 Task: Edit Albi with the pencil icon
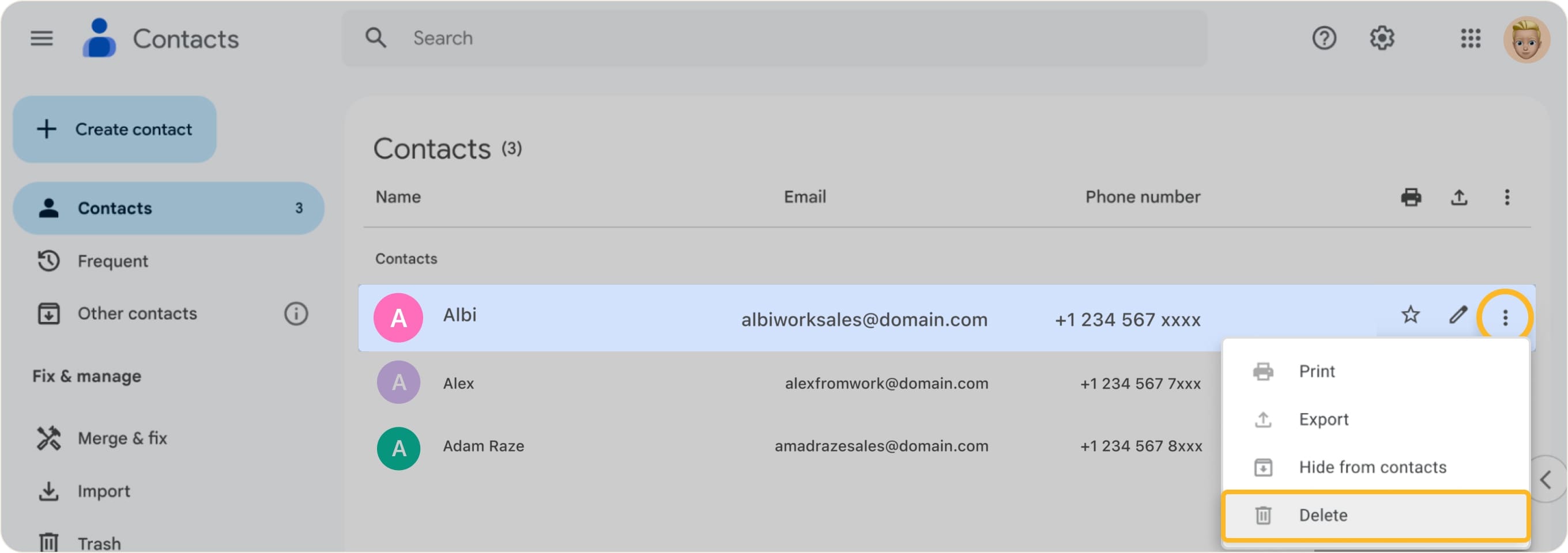click(x=1457, y=315)
